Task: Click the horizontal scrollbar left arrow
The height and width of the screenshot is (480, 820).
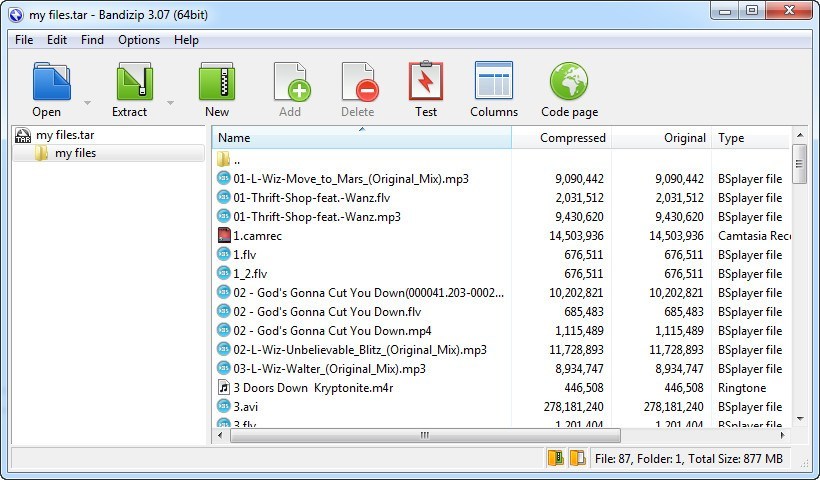Action: click(220, 435)
